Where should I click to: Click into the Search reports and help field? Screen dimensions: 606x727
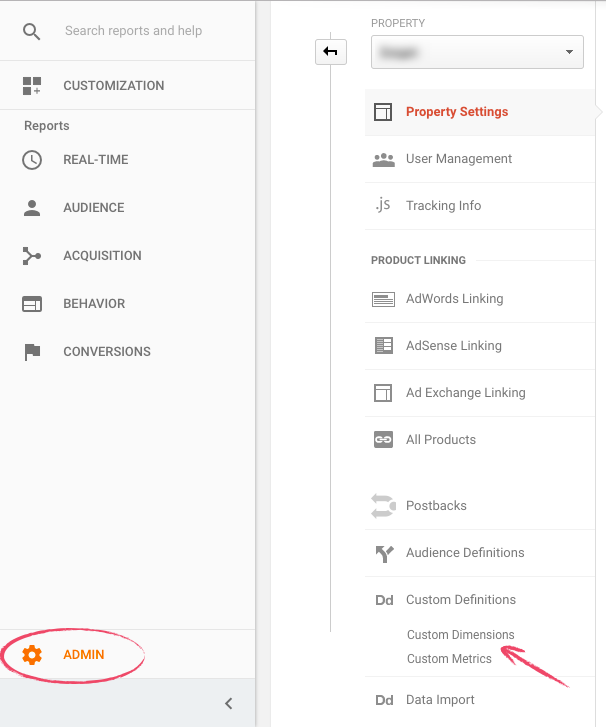coord(134,31)
